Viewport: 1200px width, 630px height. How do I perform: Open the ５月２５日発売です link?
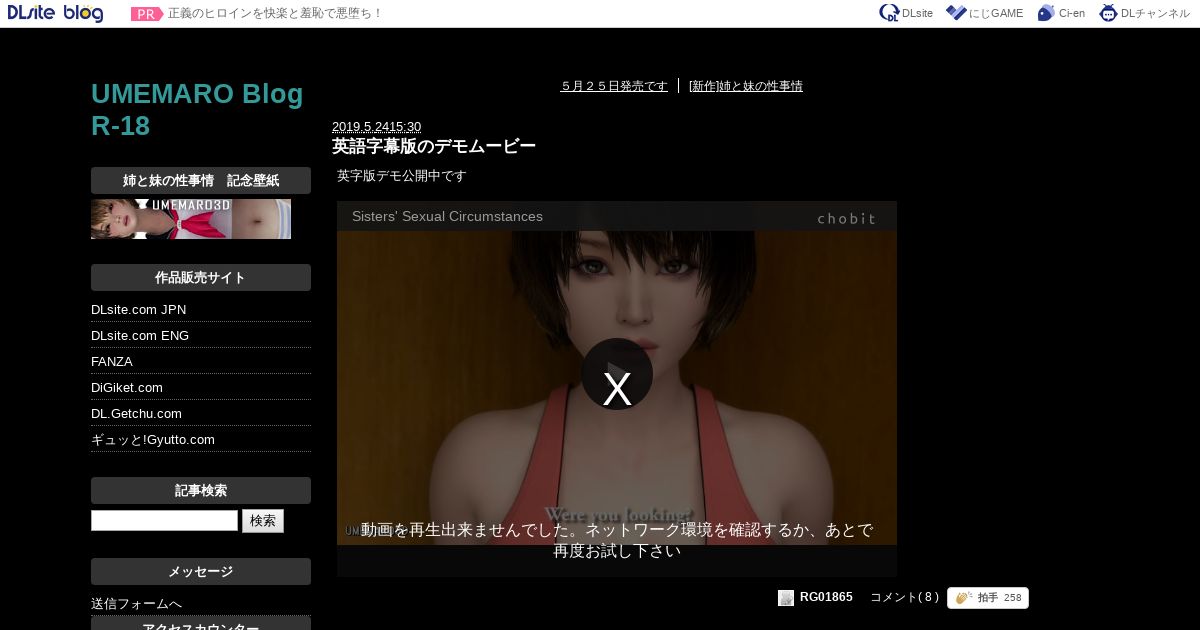pos(614,86)
